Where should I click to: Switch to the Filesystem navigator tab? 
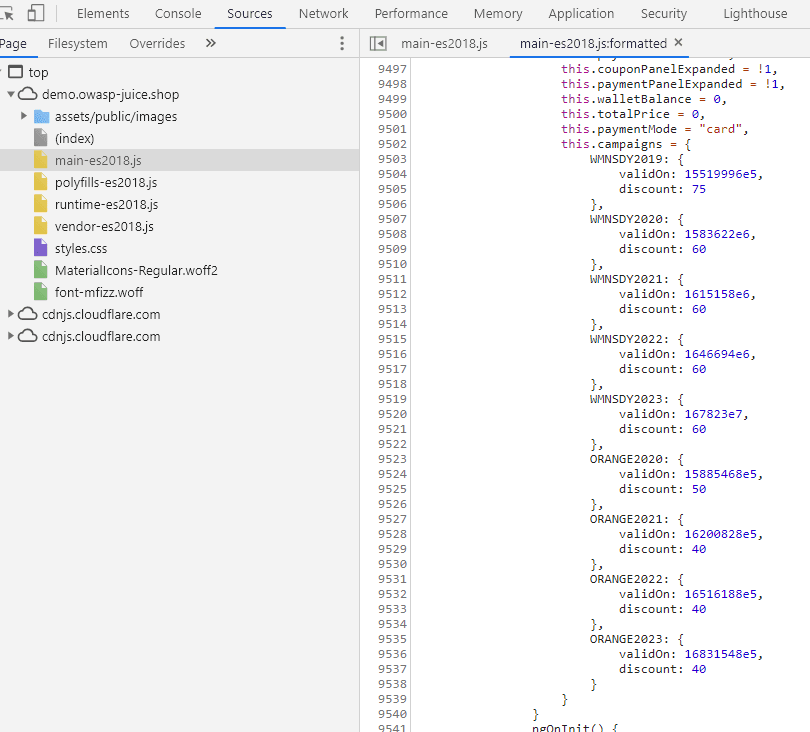pyautogui.click(x=77, y=44)
